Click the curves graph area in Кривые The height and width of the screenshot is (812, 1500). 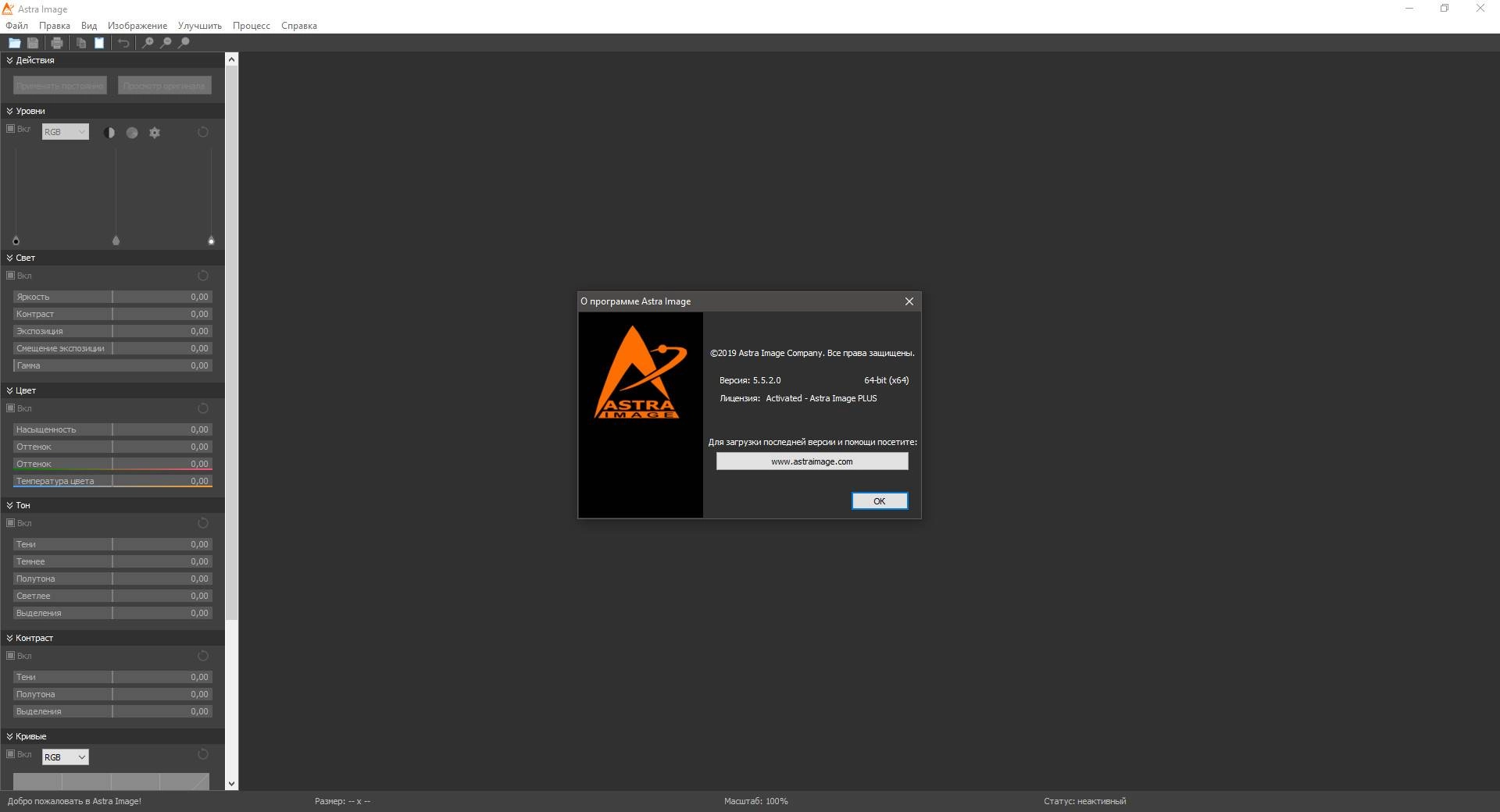point(112,782)
